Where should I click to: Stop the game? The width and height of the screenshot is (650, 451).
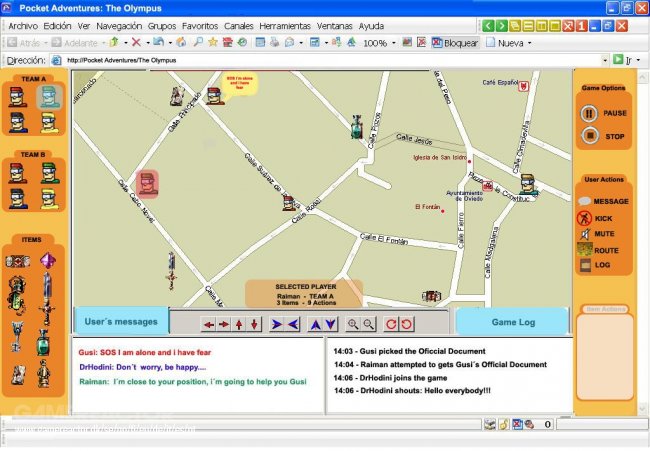point(589,136)
